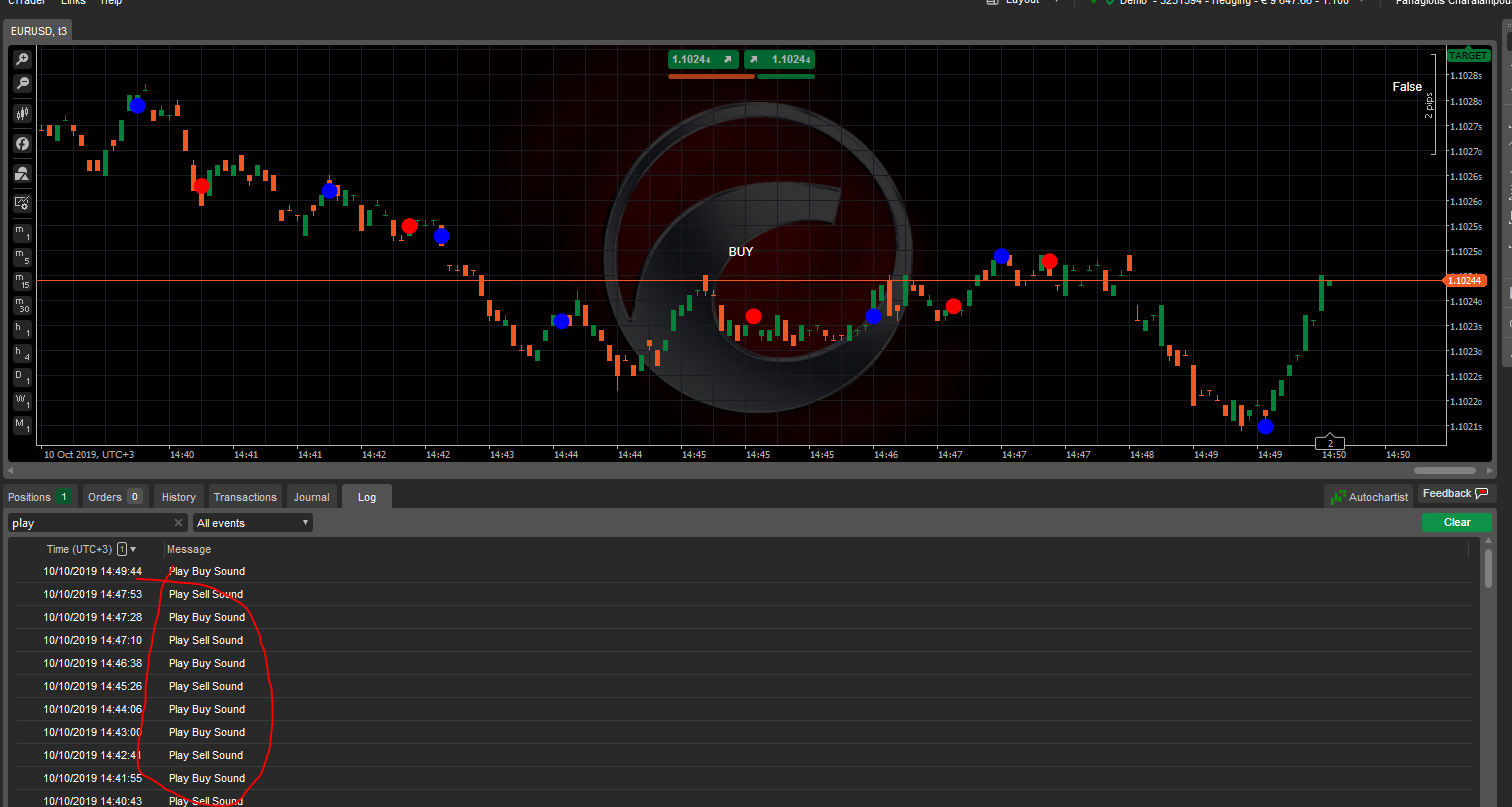Screen dimensions: 1512x807
Task: Zoom in the chart with the magnifier plus icon
Action: pos(21,60)
